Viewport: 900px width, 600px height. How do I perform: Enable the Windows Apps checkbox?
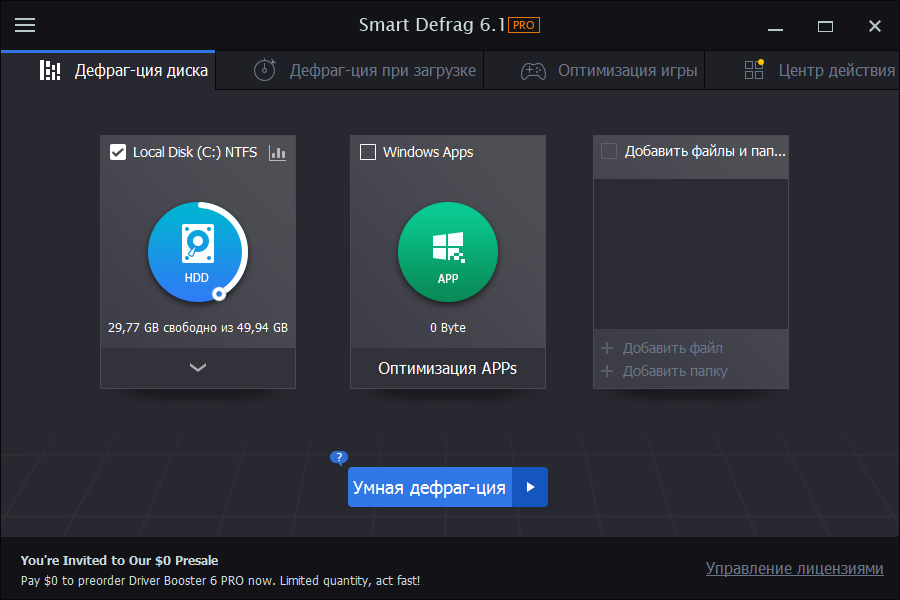(366, 152)
